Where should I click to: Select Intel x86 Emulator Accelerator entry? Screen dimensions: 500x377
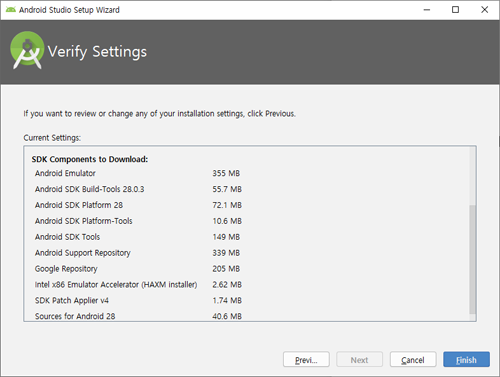point(116,285)
